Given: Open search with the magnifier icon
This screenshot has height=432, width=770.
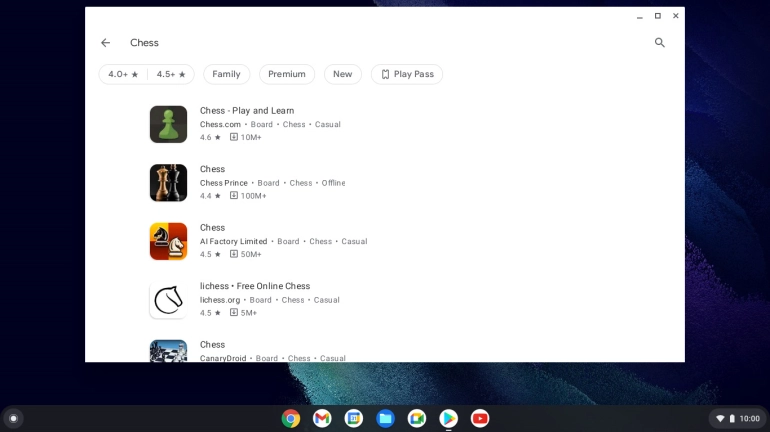Looking at the screenshot, I should point(659,43).
